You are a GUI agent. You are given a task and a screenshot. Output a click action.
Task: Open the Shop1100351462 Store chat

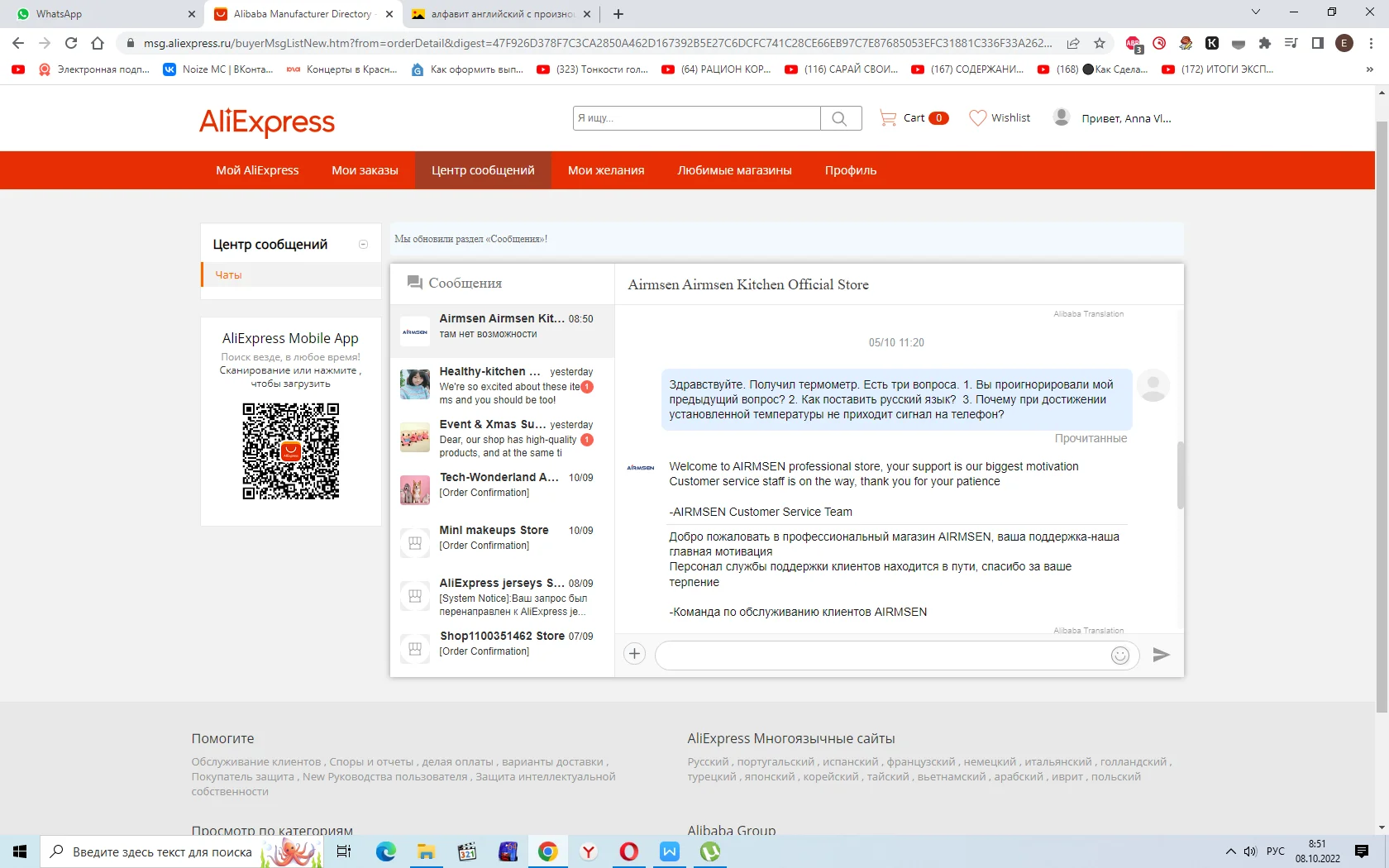click(503, 650)
